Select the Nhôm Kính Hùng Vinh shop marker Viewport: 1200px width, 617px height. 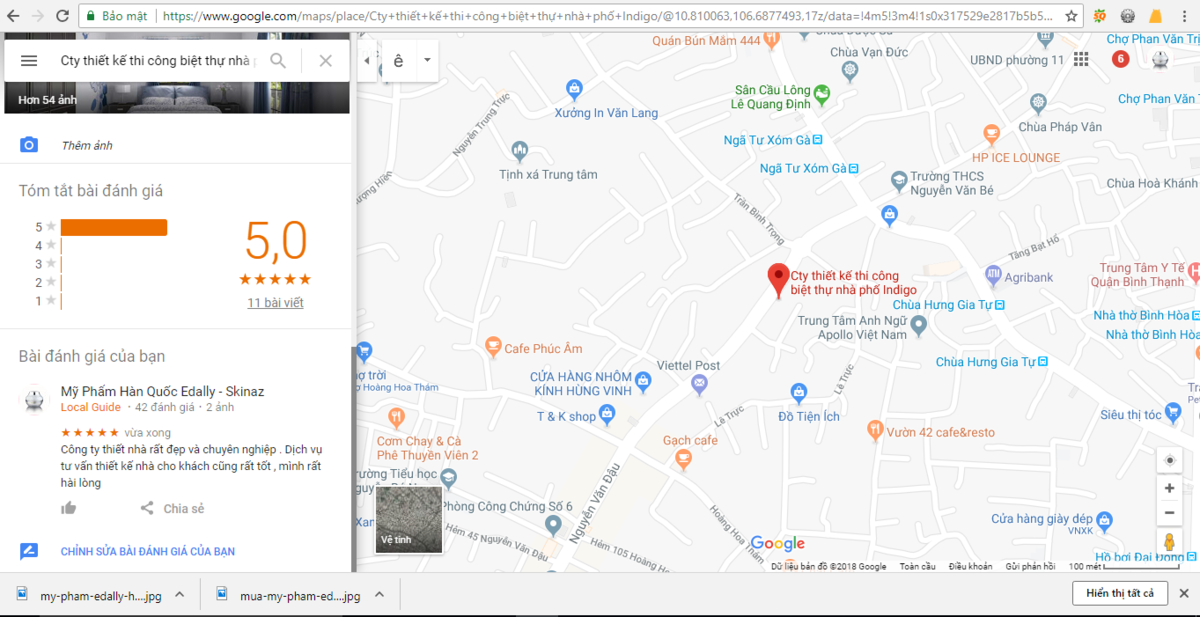coord(643,381)
